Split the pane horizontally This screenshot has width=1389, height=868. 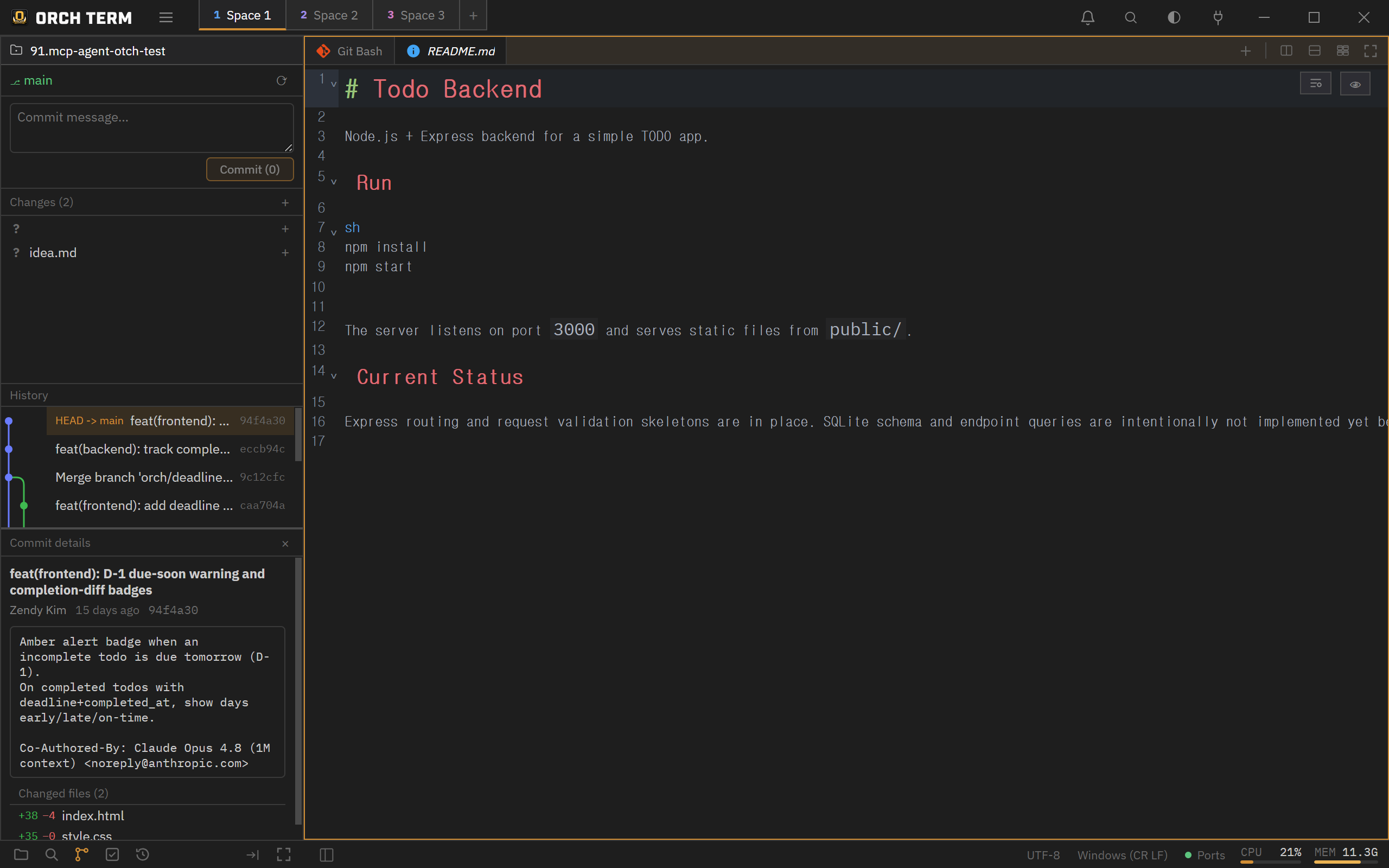(x=1314, y=50)
